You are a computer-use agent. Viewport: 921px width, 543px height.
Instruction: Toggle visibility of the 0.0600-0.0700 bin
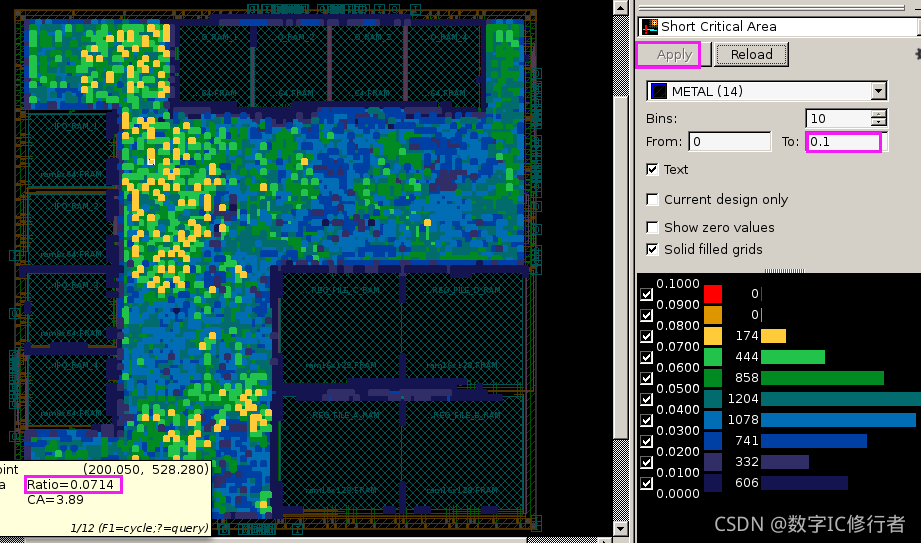pos(647,357)
